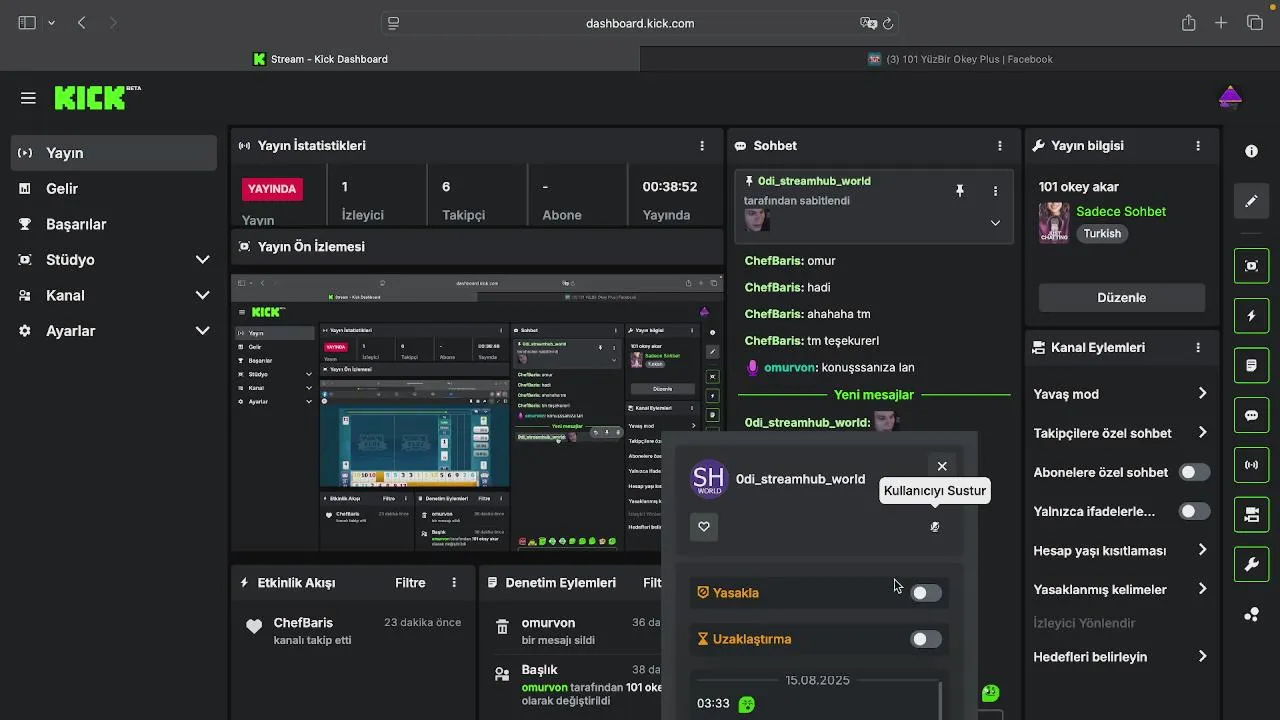Mute user with the microphone icon
The image size is (1280, 720).
pos(935,527)
